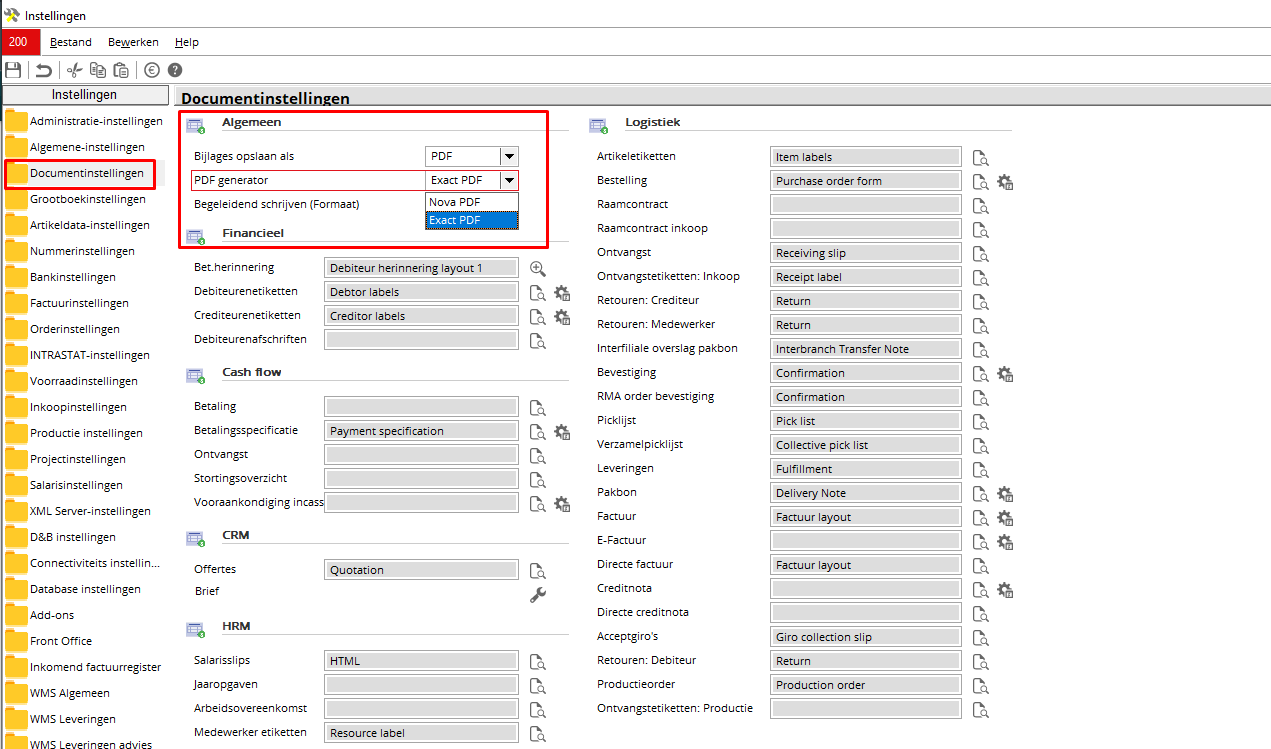Browse layout for Debiteurenafschriften

[x=538, y=340]
